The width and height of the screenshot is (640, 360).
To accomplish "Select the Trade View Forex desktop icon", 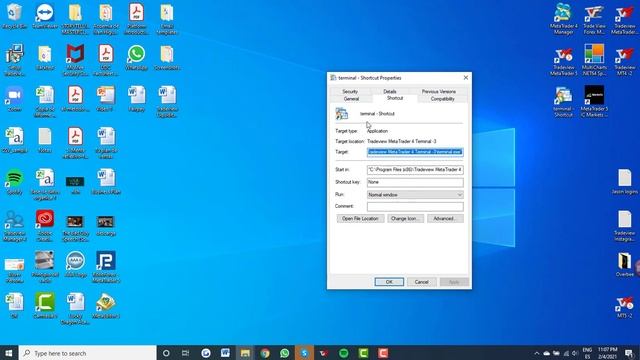I will [x=594, y=19].
